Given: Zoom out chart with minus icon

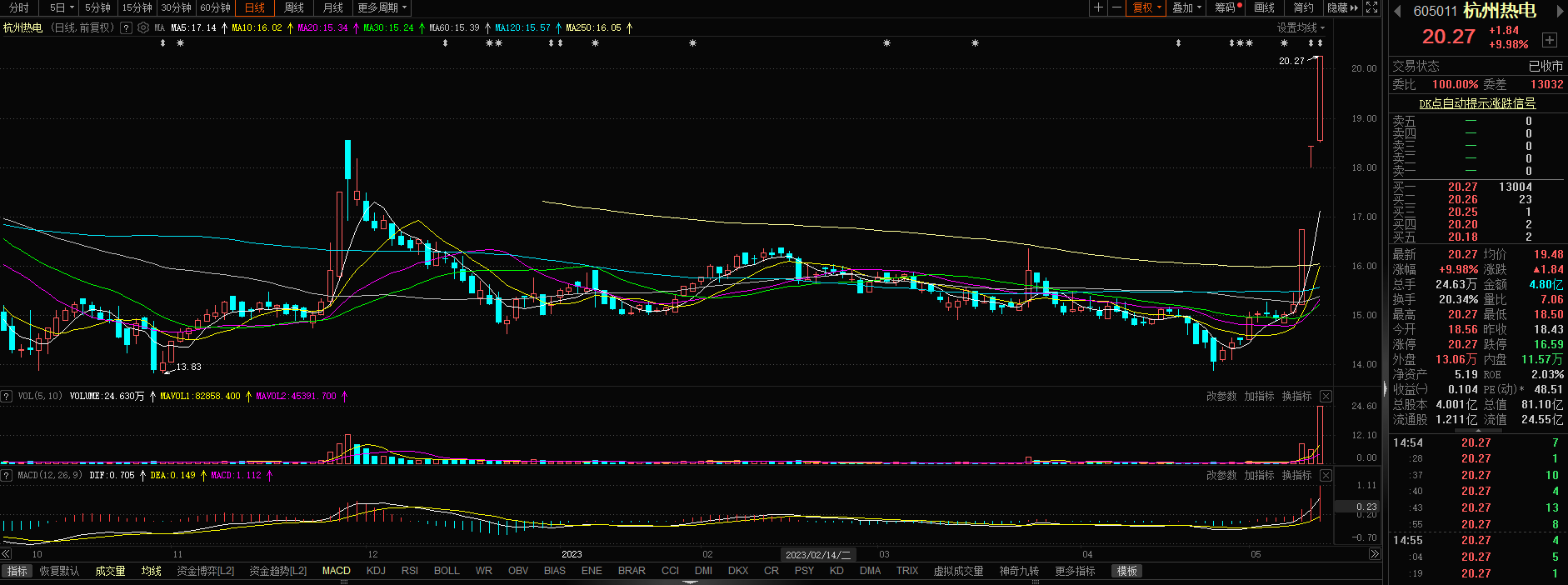Looking at the screenshot, I should point(1116,7).
